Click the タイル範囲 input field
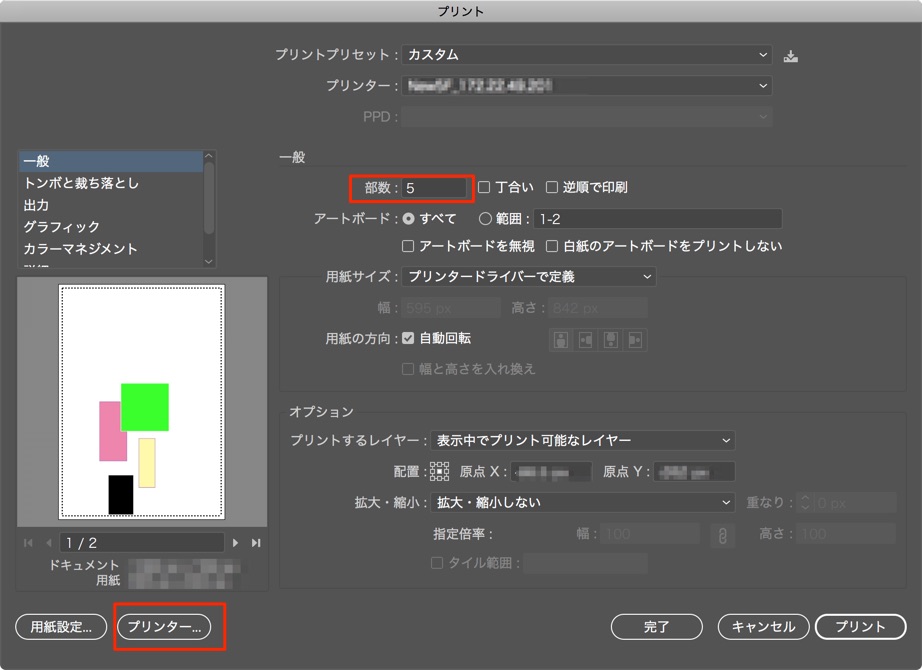 (x=586, y=564)
